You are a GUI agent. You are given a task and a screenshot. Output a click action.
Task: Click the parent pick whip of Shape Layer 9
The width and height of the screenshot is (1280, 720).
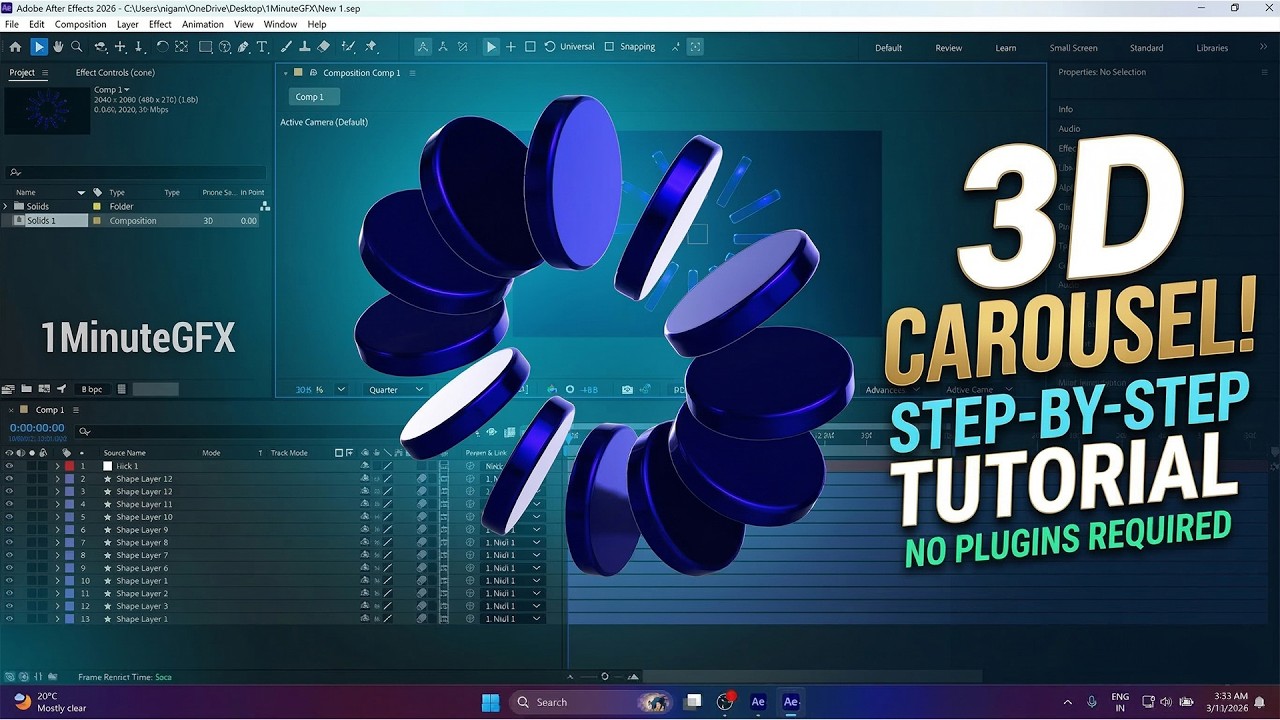click(470, 530)
